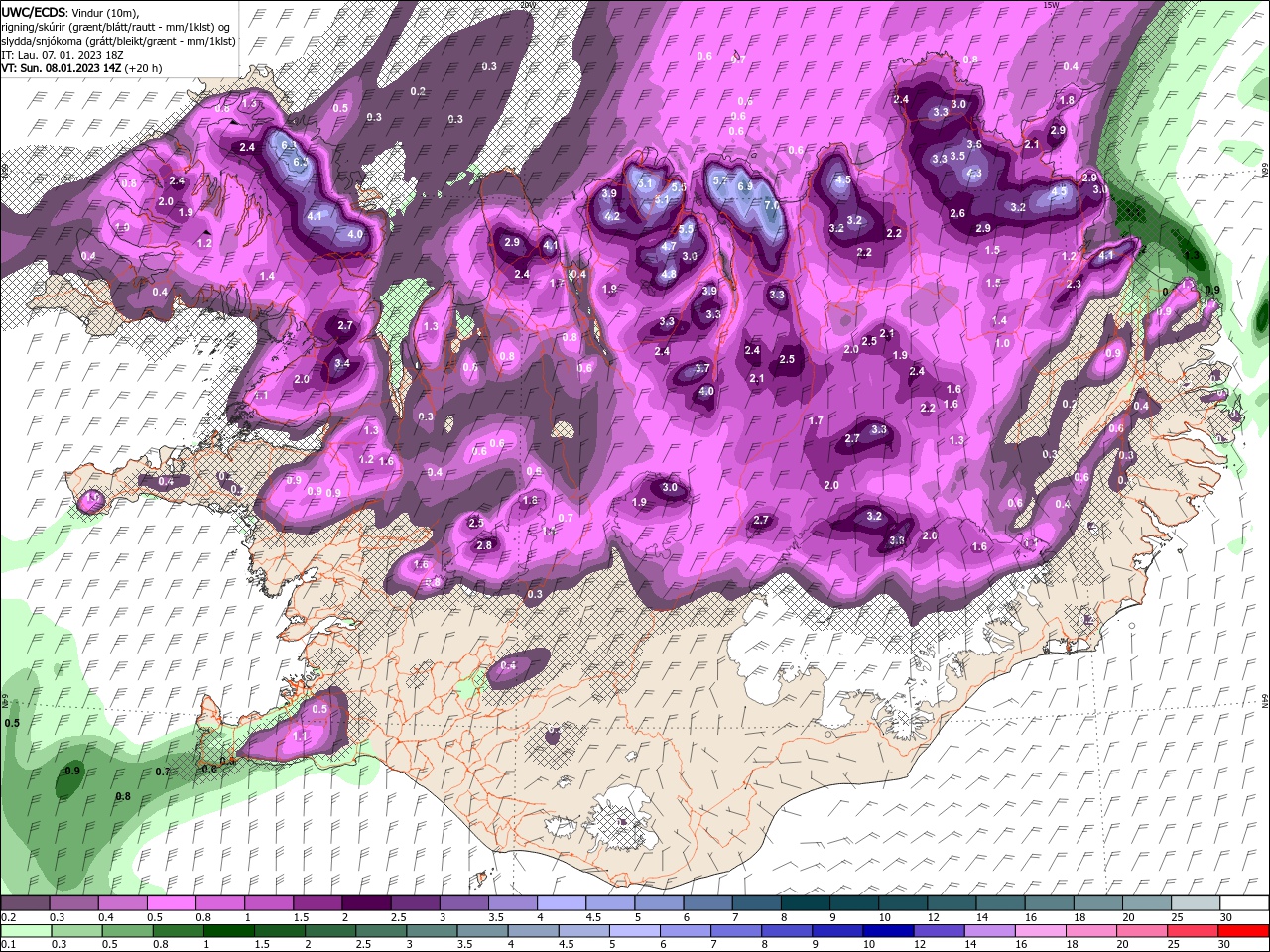Click the 'UWC/ECDS: Vindur (10m)' title text
Image resolution: width=1270 pixels, height=952 pixels.
[x=69, y=11]
